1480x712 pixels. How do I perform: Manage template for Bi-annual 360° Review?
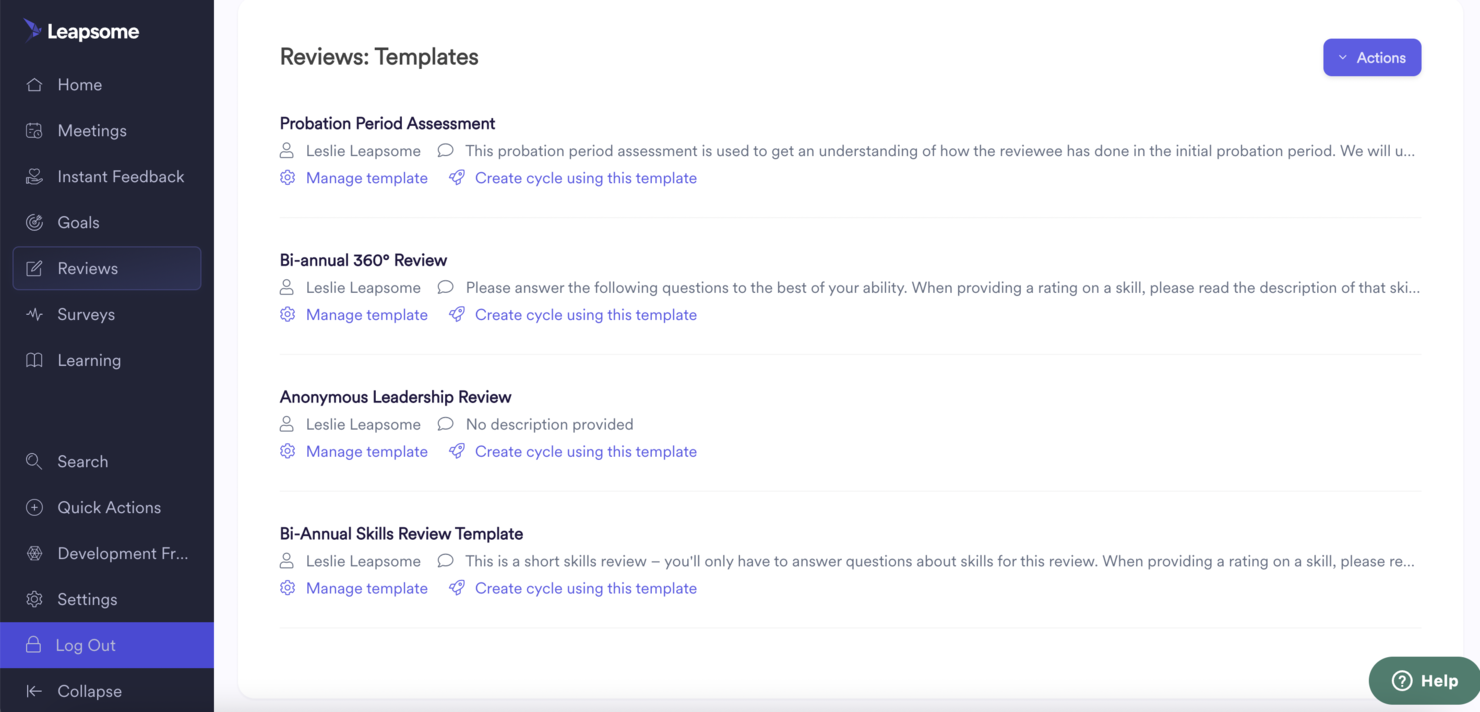[367, 315]
